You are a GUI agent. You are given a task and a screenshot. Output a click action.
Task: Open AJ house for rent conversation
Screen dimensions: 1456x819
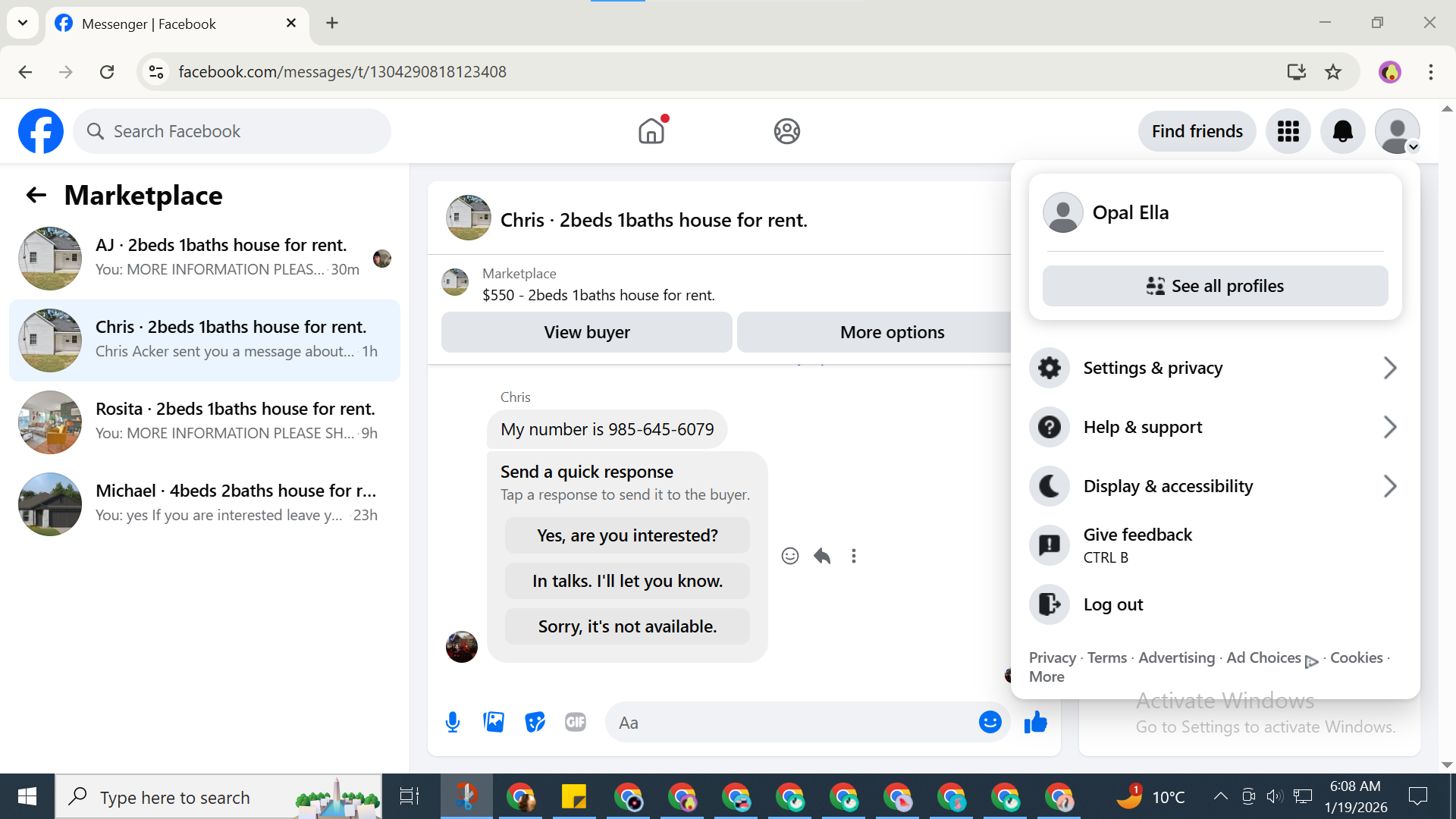pyautogui.click(x=205, y=258)
